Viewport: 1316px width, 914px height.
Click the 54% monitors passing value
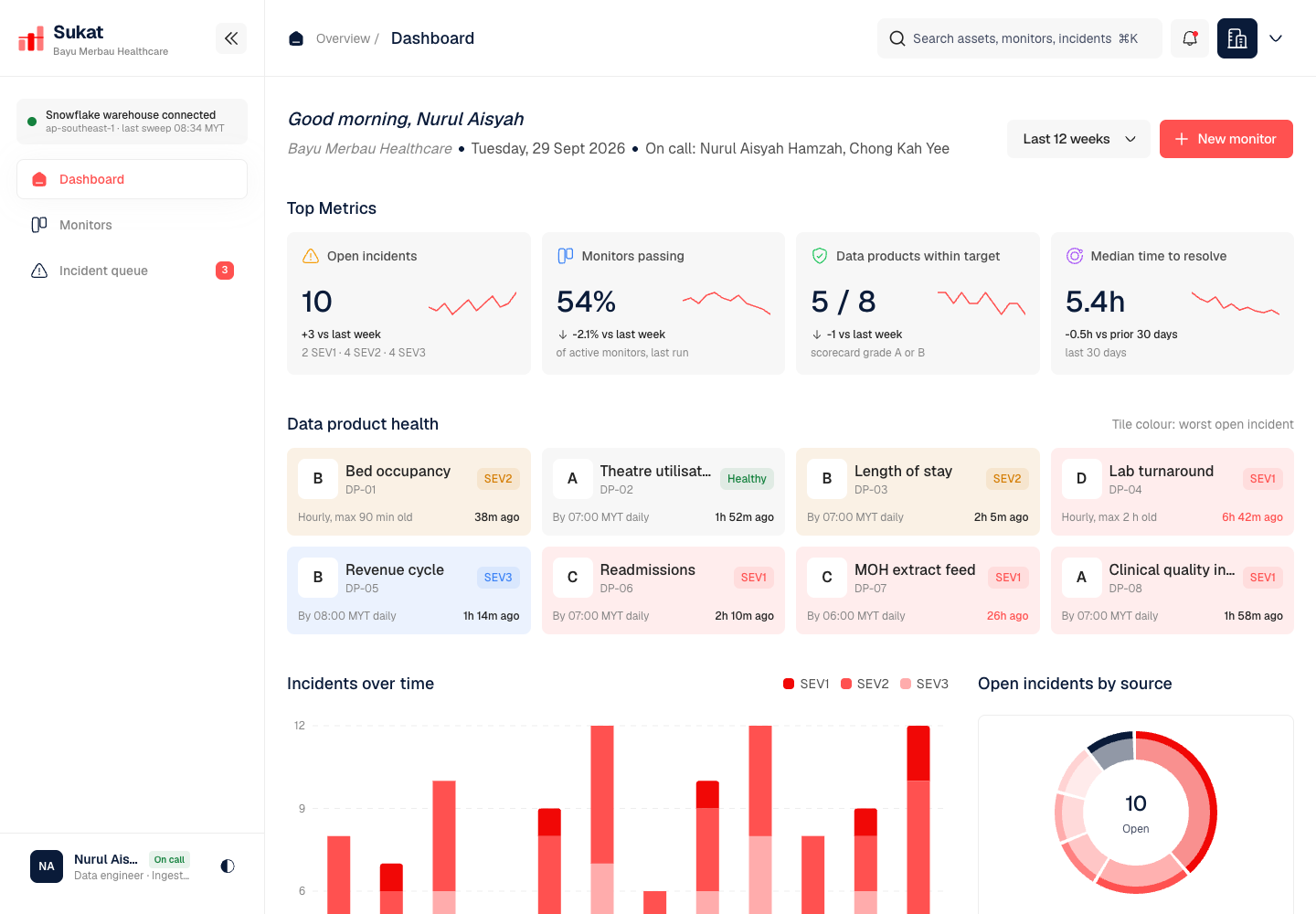pos(586,302)
